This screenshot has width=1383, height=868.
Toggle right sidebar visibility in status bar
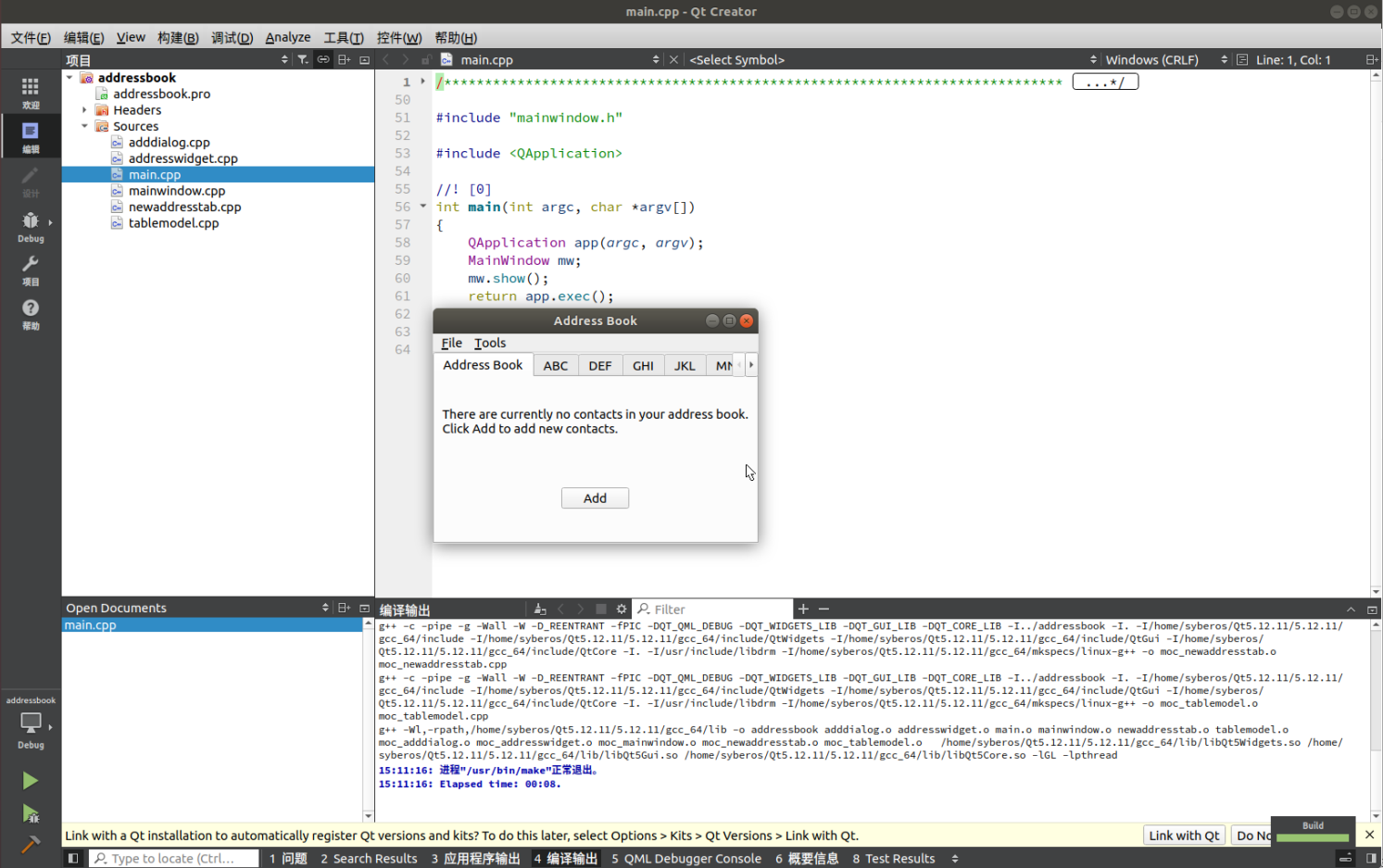pyautogui.click(x=1371, y=859)
